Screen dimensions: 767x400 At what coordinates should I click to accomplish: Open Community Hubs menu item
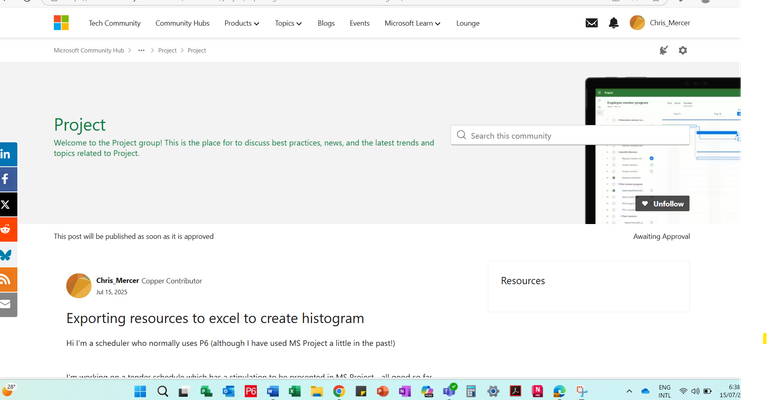(x=182, y=23)
